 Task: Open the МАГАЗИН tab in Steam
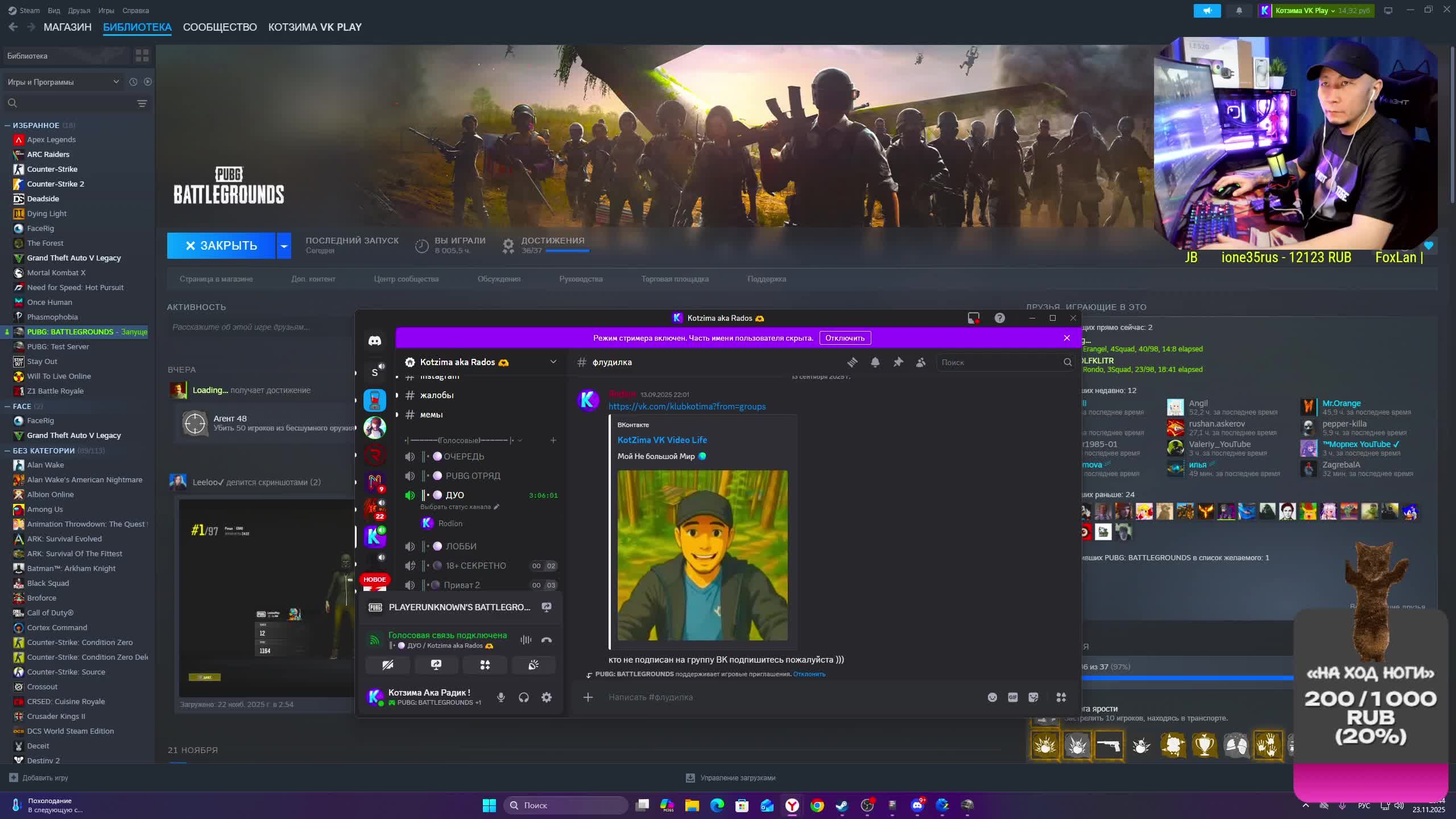click(67, 27)
